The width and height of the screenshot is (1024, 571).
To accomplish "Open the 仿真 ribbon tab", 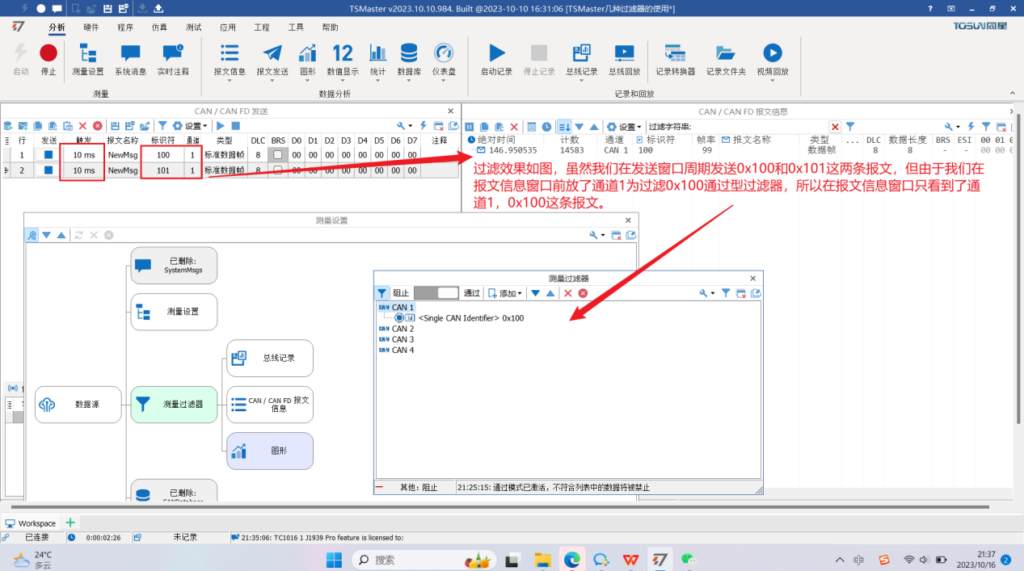I will pyautogui.click(x=159, y=28).
